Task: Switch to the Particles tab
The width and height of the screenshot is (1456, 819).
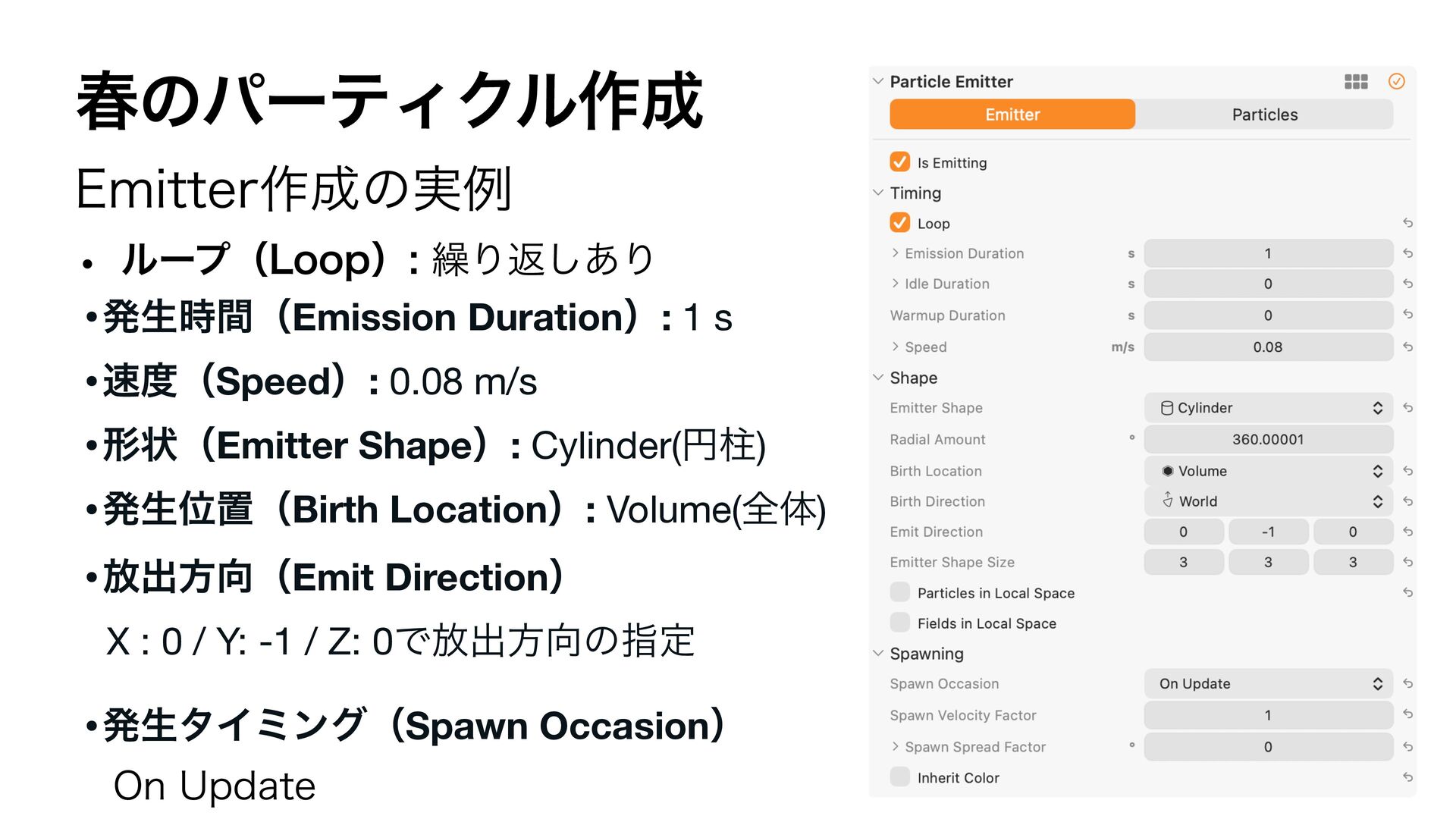Action: (x=1264, y=115)
